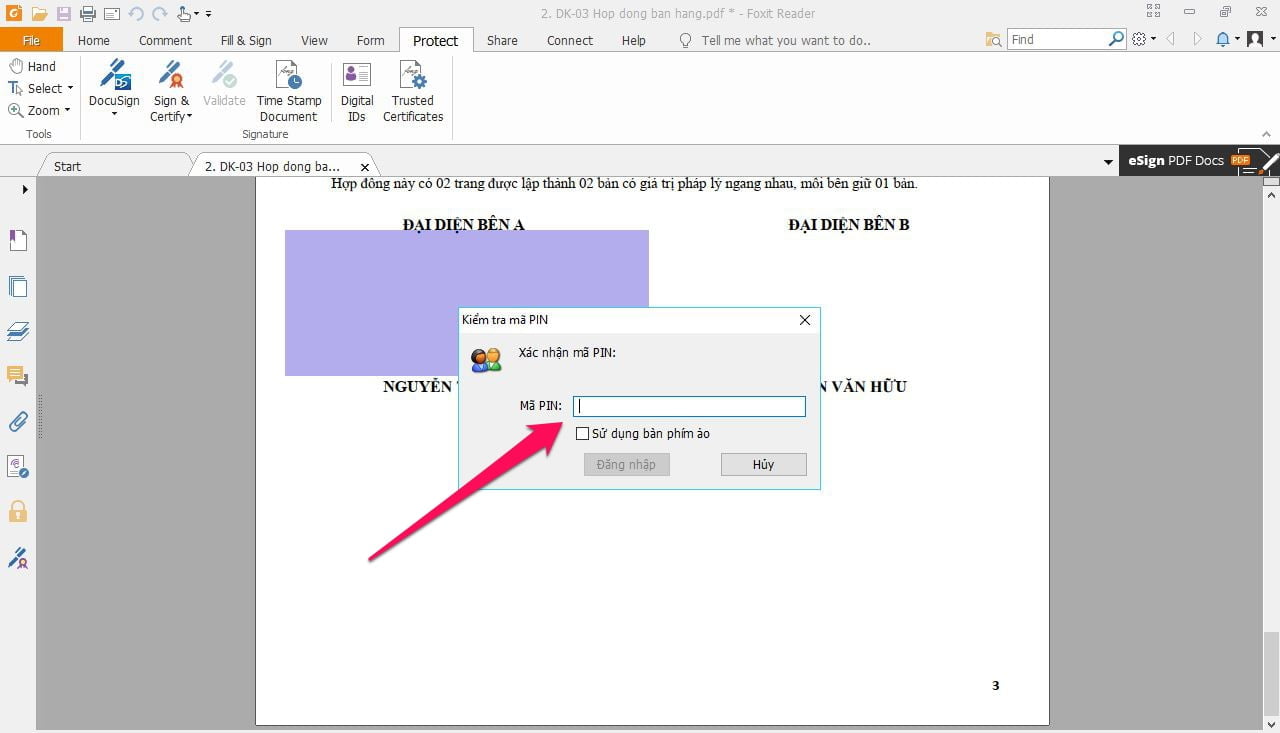The height and width of the screenshot is (733, 1280).
Task: Open the Digital IDs manager
Action: click(356, 90)
